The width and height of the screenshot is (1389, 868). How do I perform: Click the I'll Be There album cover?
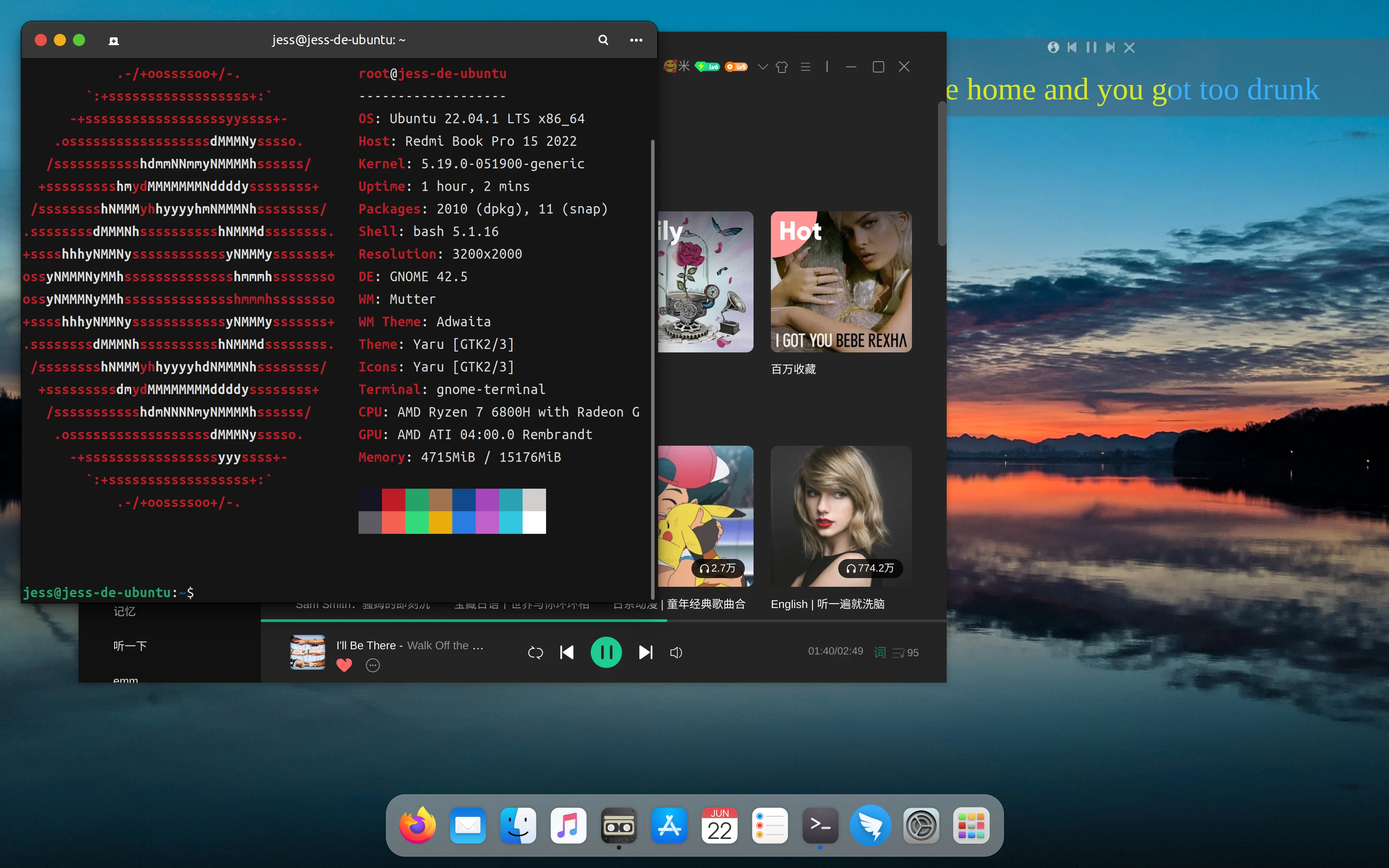pyautogui.click(x=308, y=652)
